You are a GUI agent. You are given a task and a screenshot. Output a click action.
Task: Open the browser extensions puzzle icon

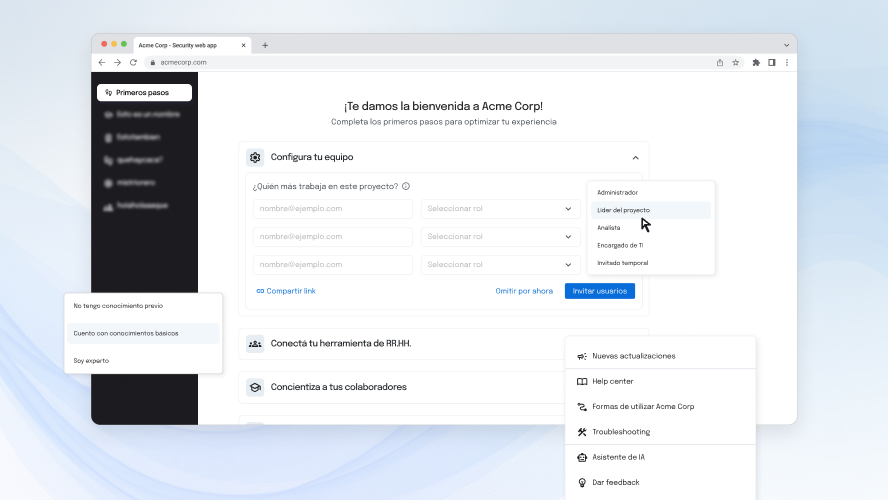755,62
